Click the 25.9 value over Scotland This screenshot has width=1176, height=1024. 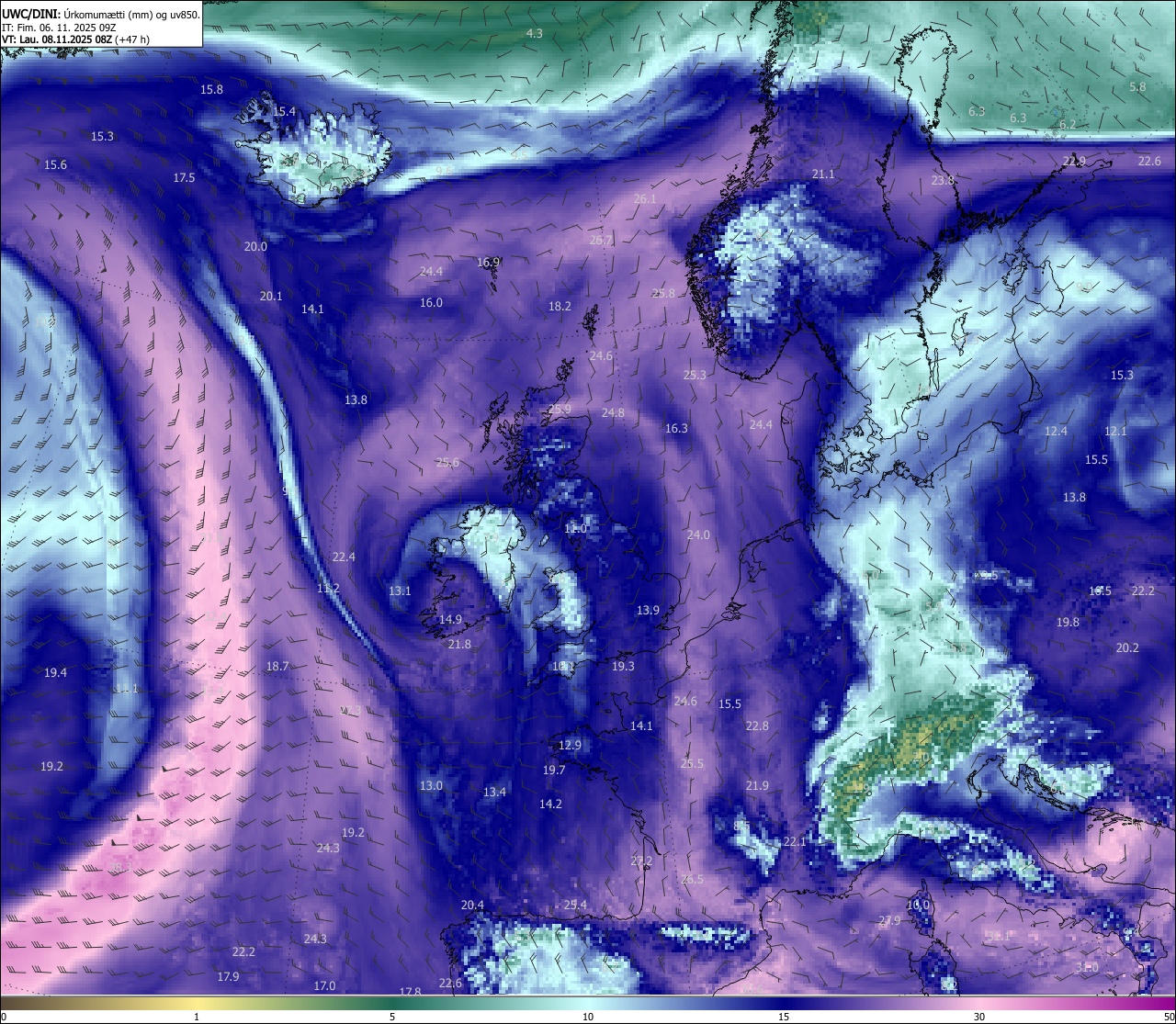click(560, 409)
